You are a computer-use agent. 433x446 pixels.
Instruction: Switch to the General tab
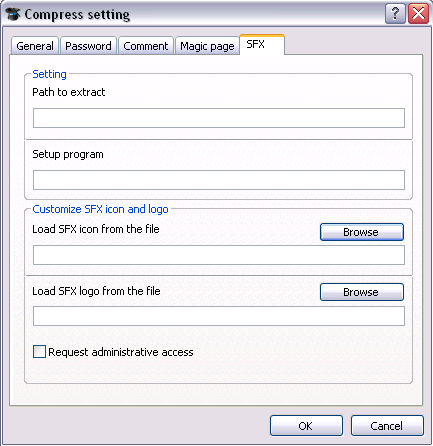click(x=35, y=46)
